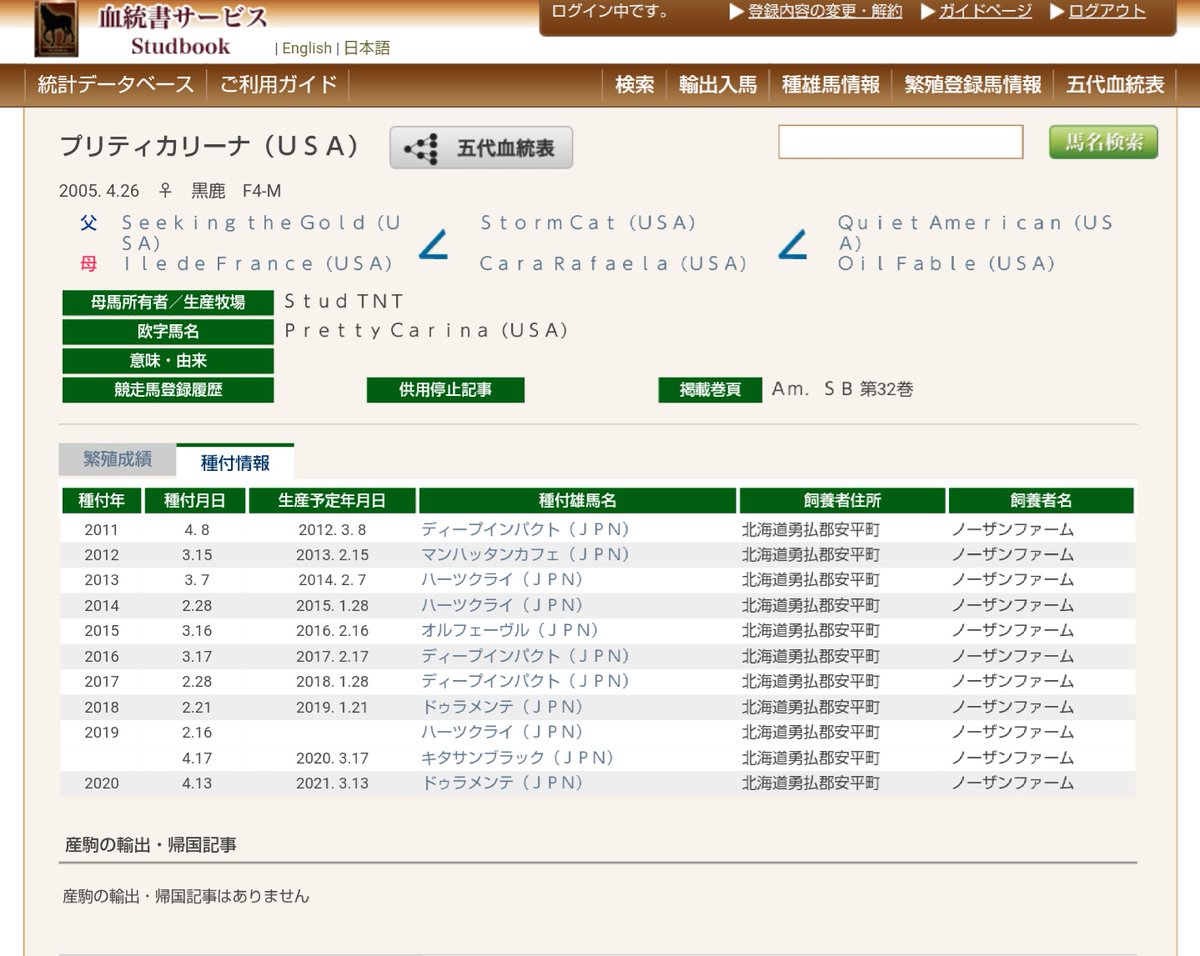Open the ガイドページ link
The image size is (1200, 956).
[x=985, y=11]
